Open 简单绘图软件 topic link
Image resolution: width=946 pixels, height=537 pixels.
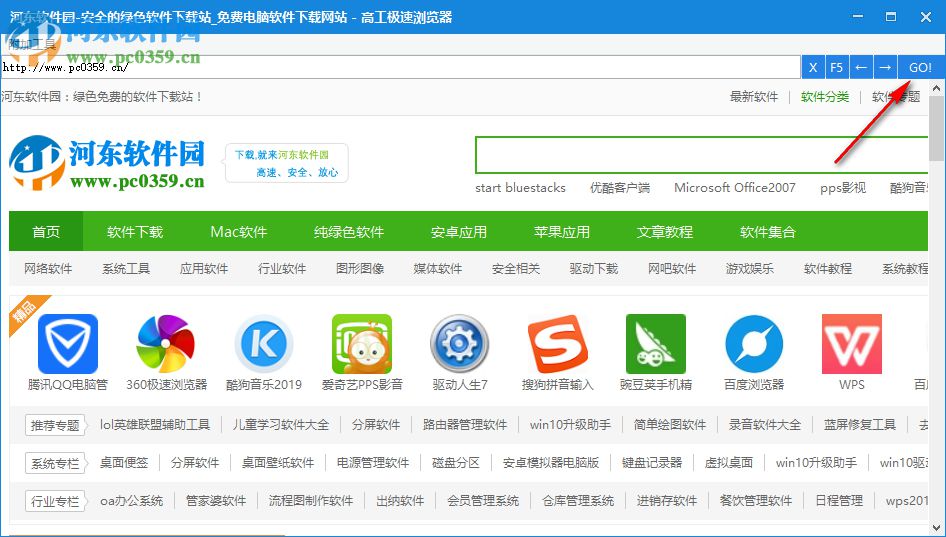[x=670, y=425]
